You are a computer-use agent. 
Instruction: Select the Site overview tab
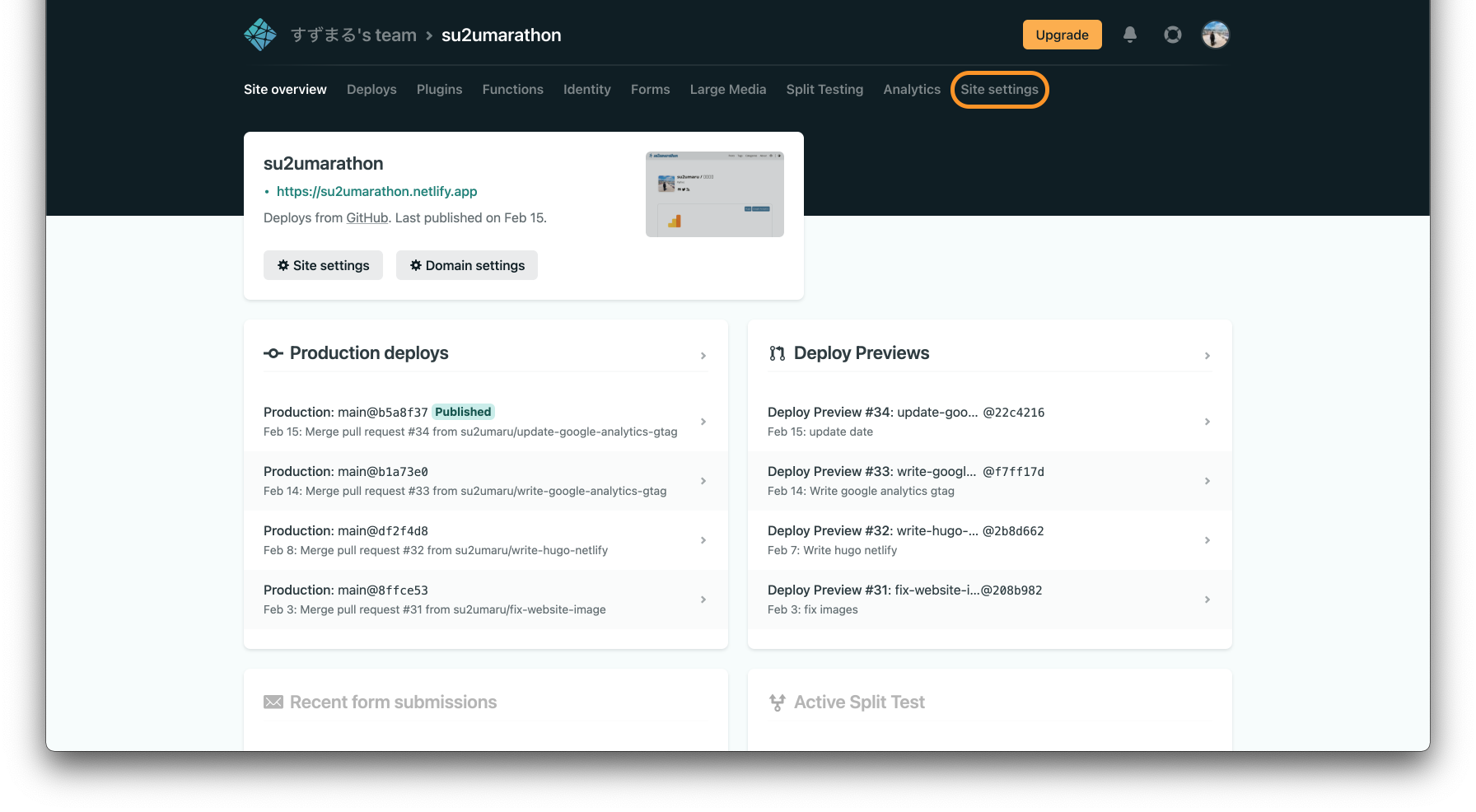tap(285, 89)
